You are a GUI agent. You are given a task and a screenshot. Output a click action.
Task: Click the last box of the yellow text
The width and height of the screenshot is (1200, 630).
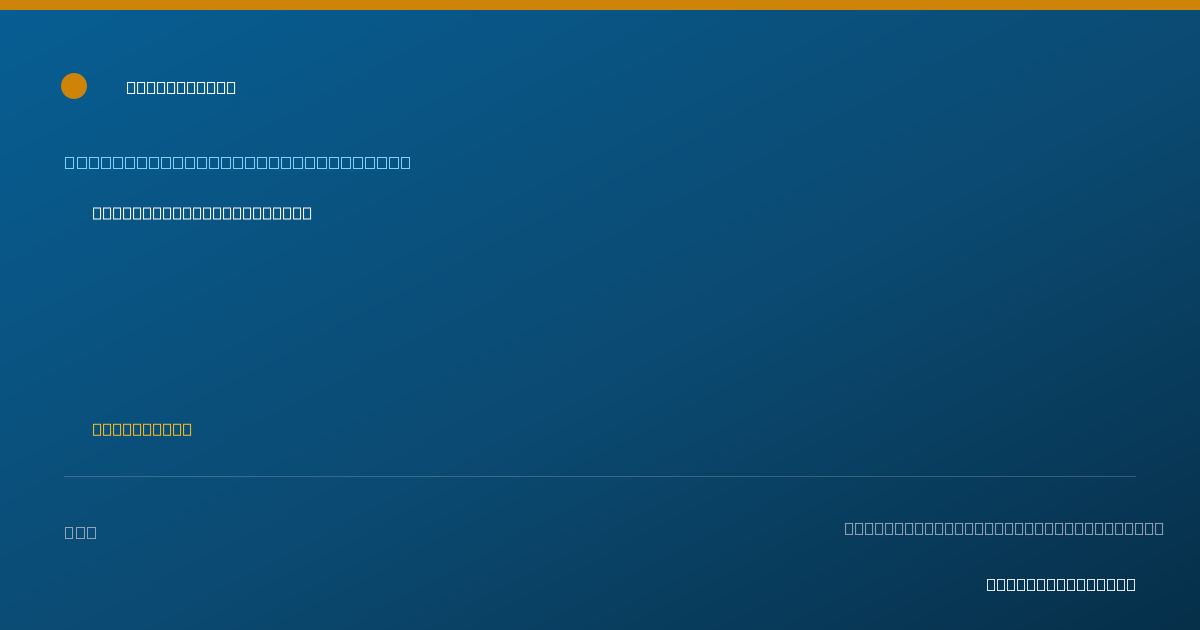tap(187, 429)
